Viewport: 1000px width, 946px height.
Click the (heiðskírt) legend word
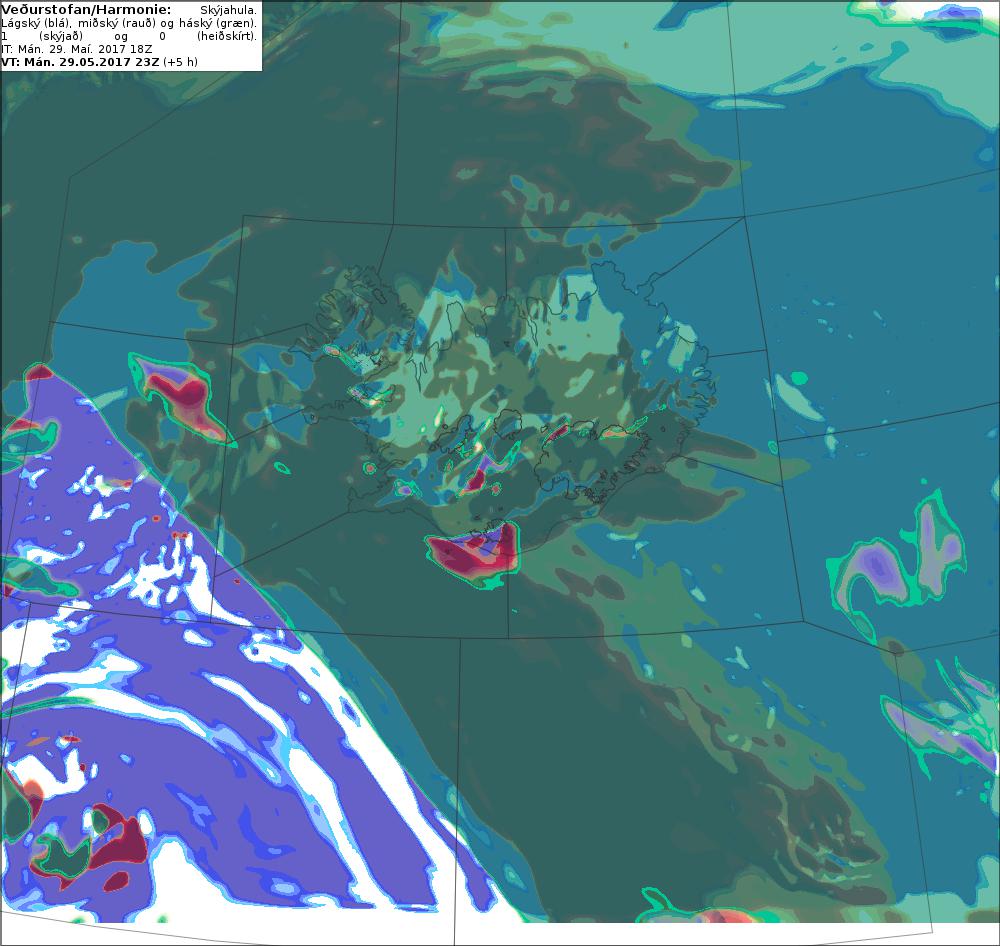pos(226,36)
